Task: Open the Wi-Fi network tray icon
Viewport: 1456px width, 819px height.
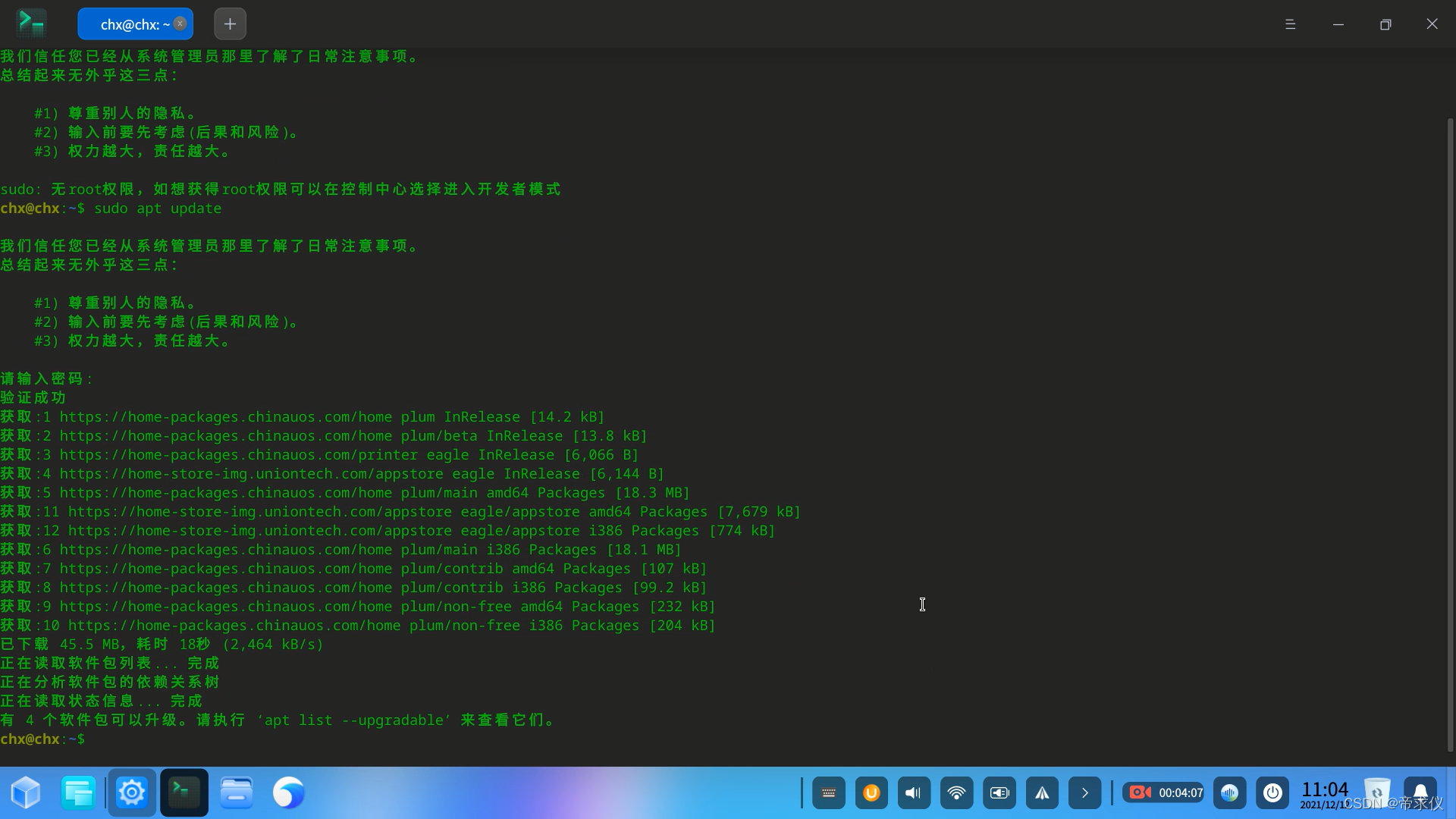Action: coord(956,793)
